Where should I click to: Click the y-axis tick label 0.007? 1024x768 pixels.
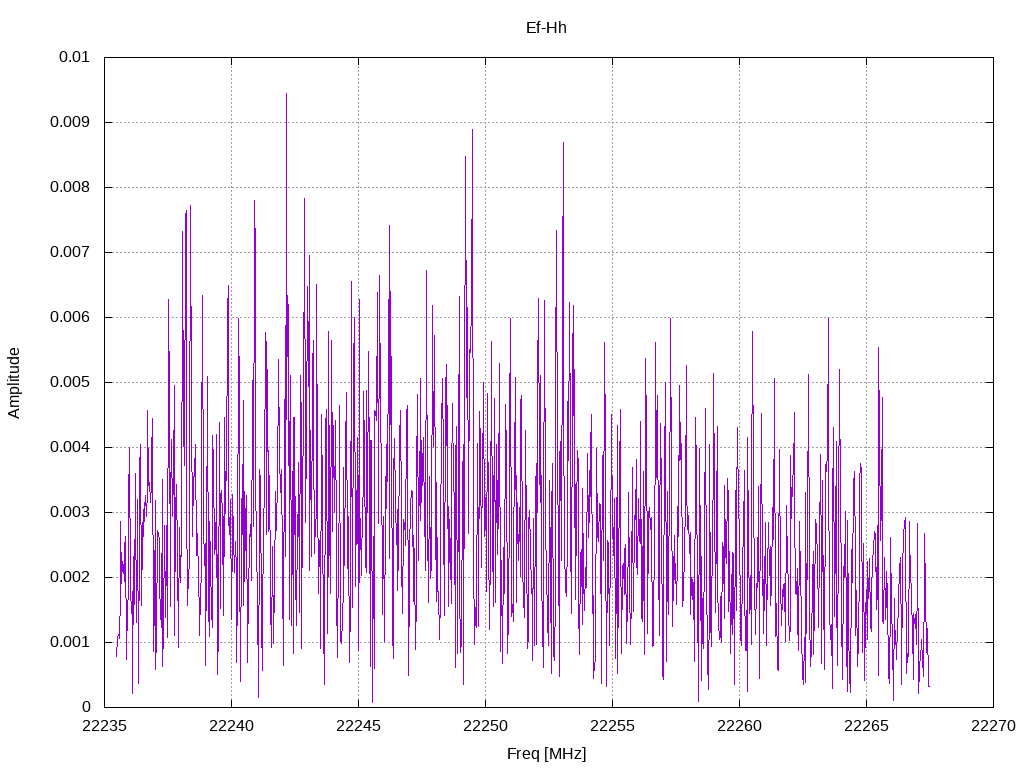coord(70,252)
